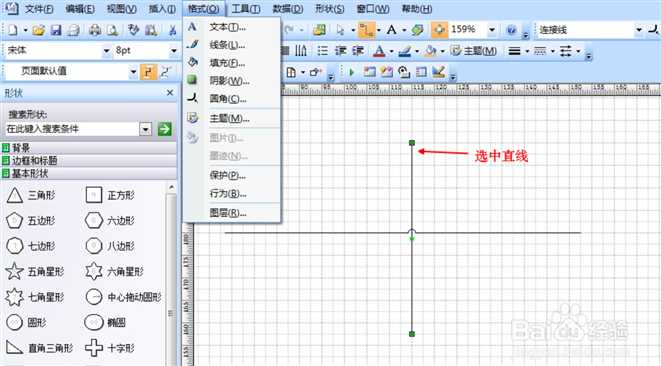Open the search shapes history dropdown arrow
Screen dimensions: 661x366
145,129
